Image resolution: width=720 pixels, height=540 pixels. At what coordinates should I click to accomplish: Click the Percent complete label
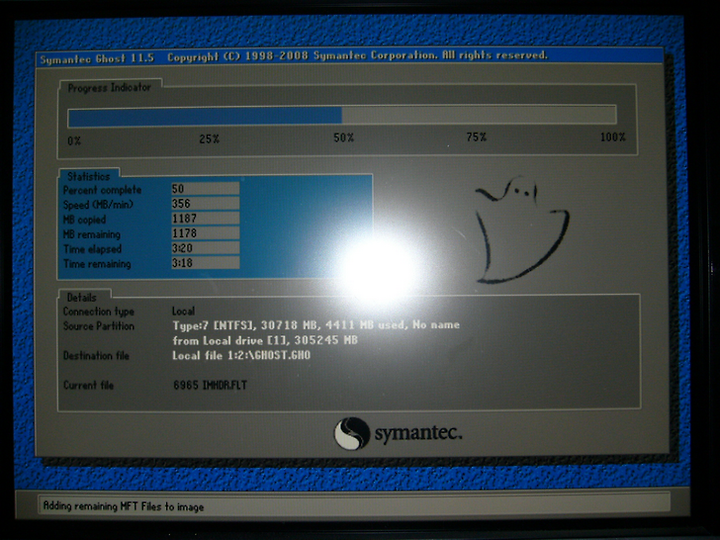point(102,190)
